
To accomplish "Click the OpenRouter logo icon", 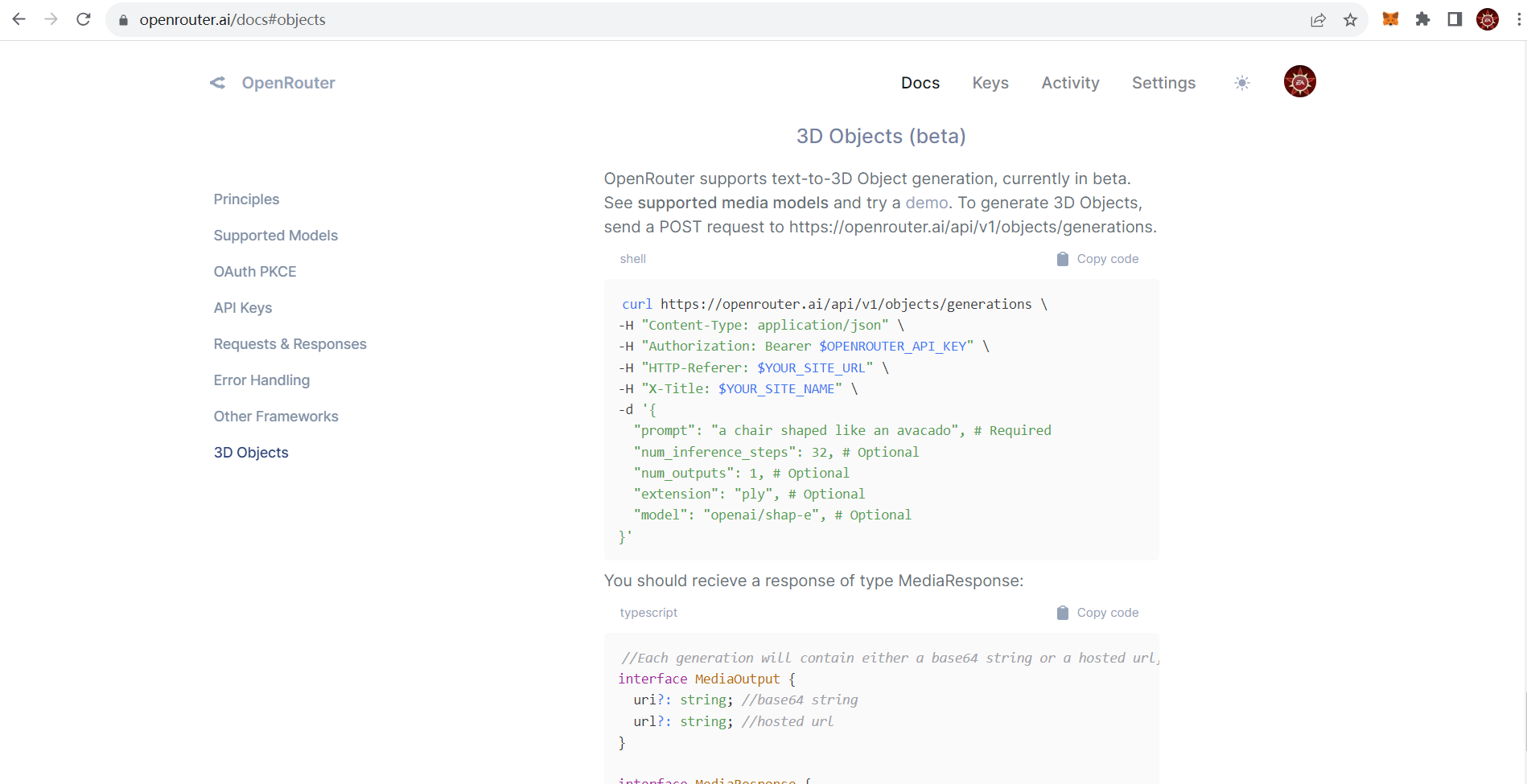I will (x=217, y=83).
